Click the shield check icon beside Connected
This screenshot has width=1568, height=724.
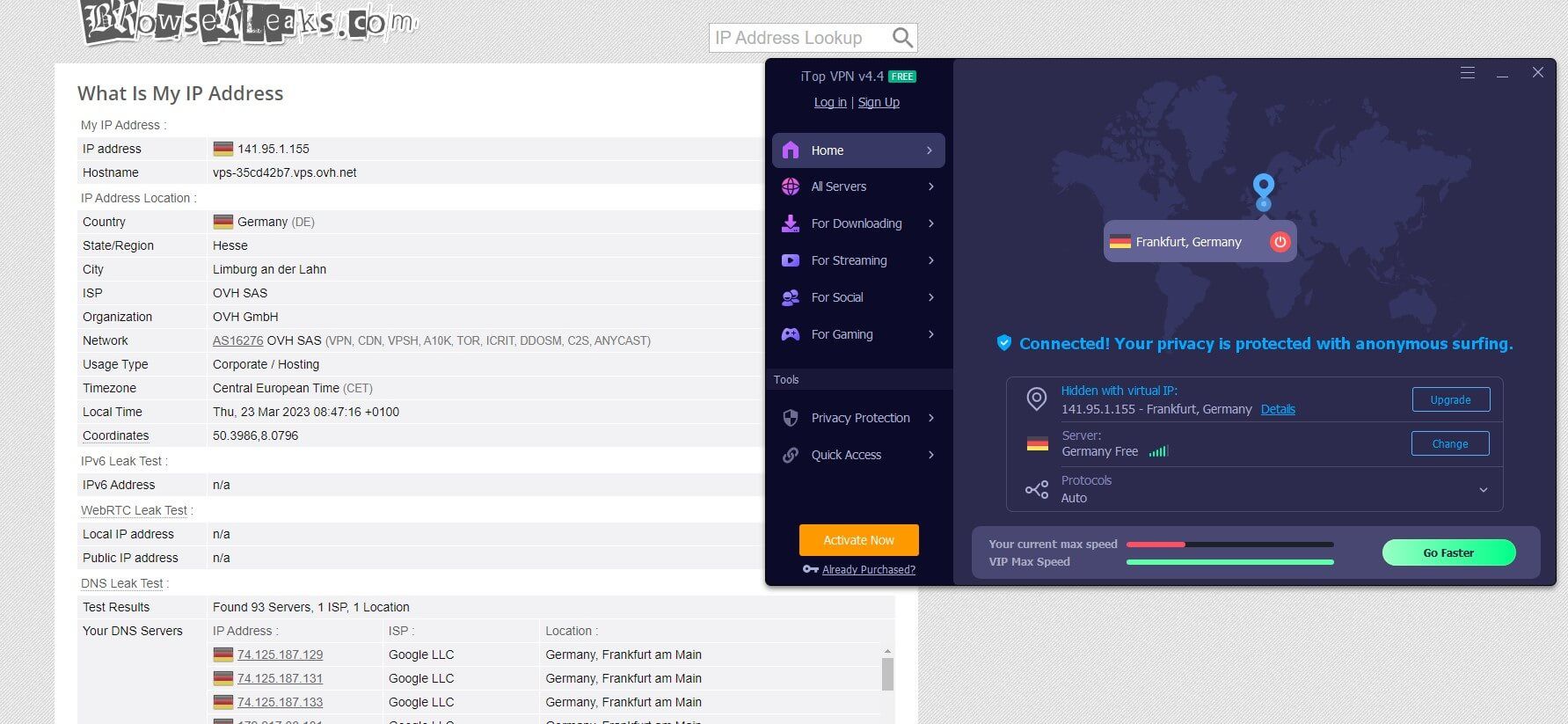pyautogui.click(x=1003, y=343)
